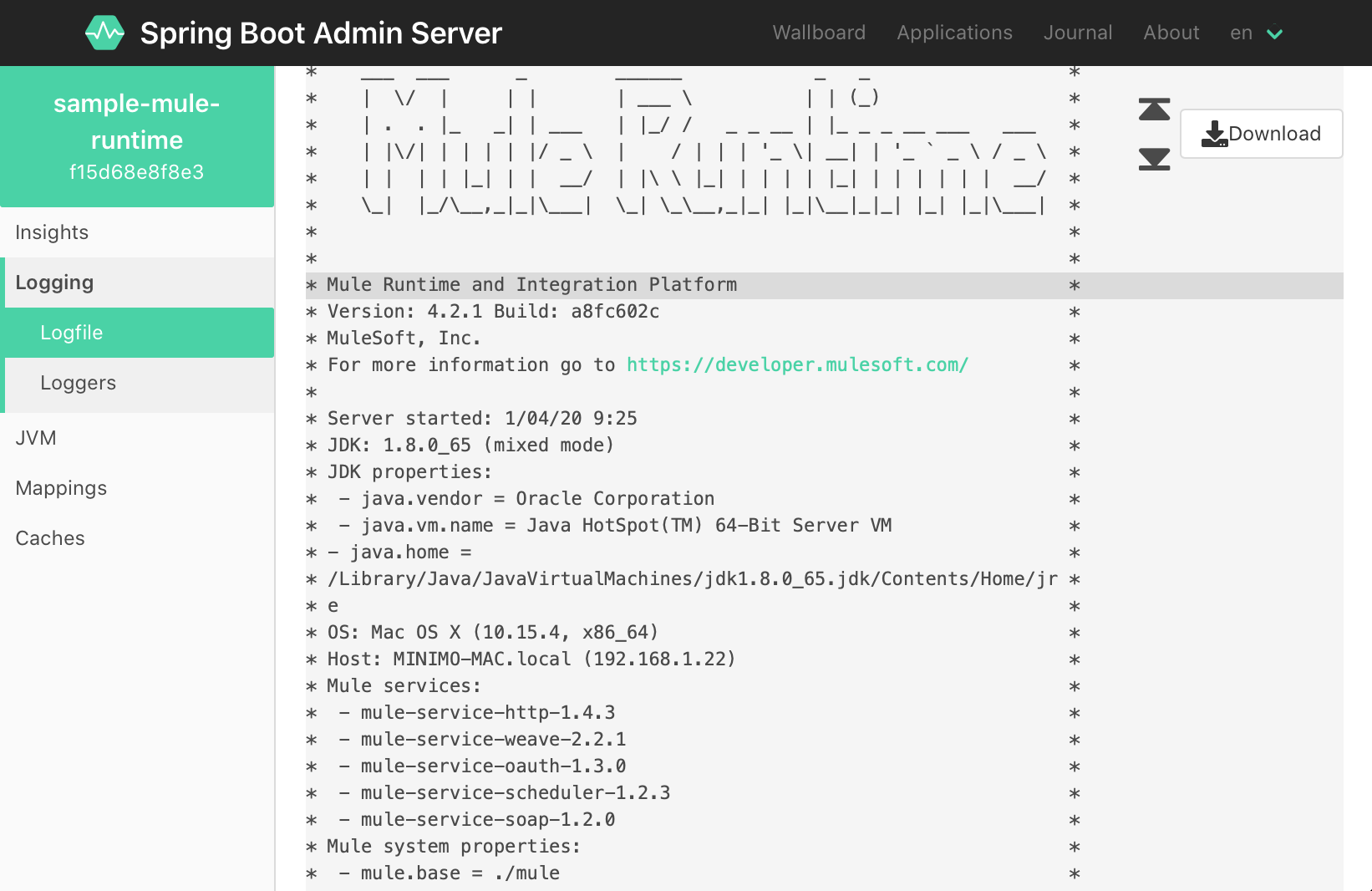Image resolution: width=1372 pixels, height=891 pixels.
Task: Open the Logfile view
Action: click(71, 333)
